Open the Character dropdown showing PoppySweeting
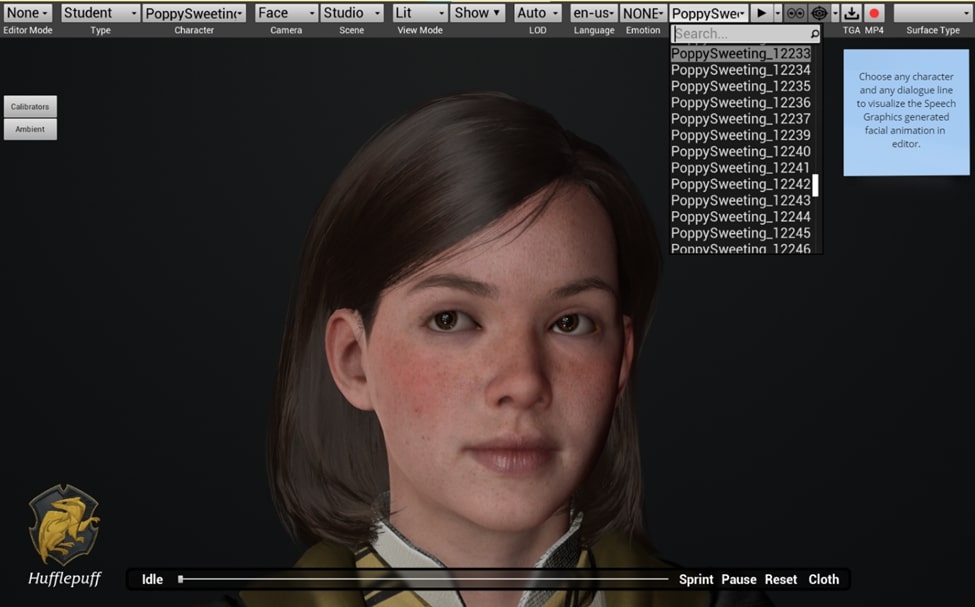 (x=194, y=13)
